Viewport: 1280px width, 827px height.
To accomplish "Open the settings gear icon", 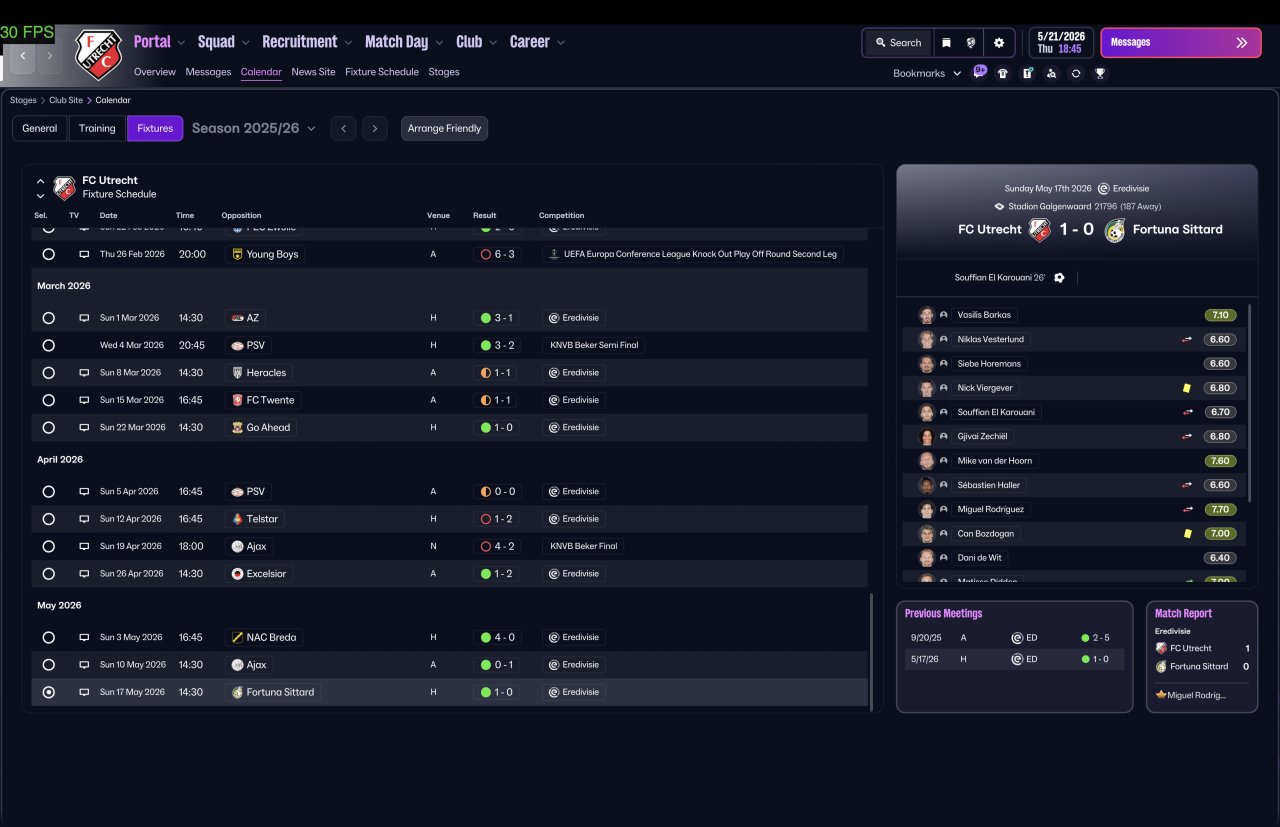I will coord(998,43).
